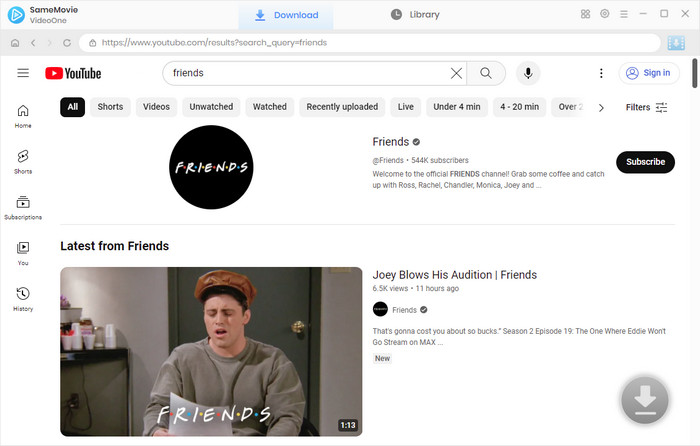Click the floating gray download button

coord(645,400)
